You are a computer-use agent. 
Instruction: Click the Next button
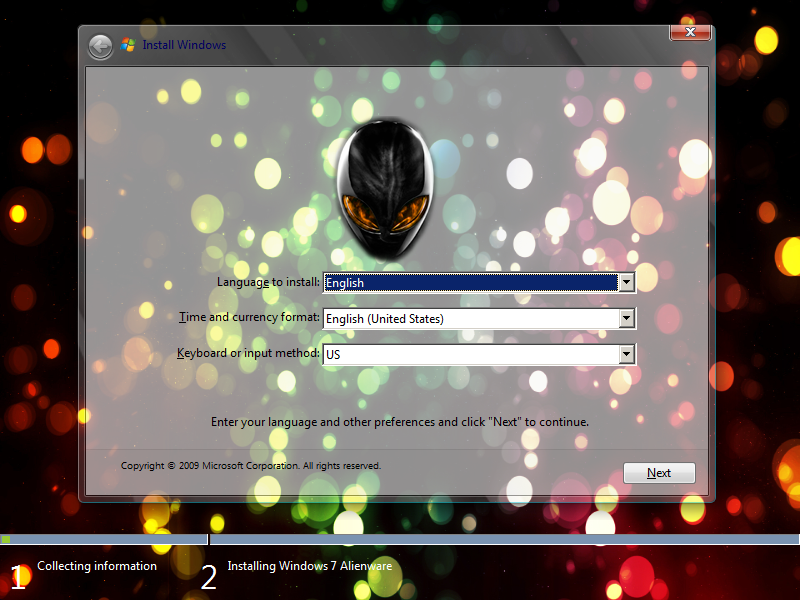click(659, 473)
